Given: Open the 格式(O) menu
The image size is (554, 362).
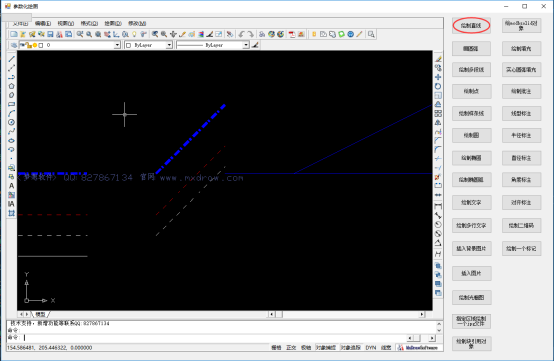Looking at the screenshot, I should [x=89, y=23].
